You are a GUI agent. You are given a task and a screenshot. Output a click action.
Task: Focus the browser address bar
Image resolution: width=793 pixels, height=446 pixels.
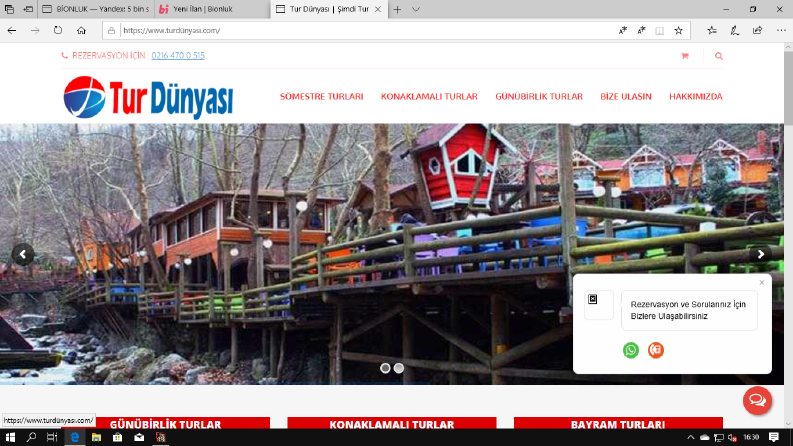tap(364, 30)
